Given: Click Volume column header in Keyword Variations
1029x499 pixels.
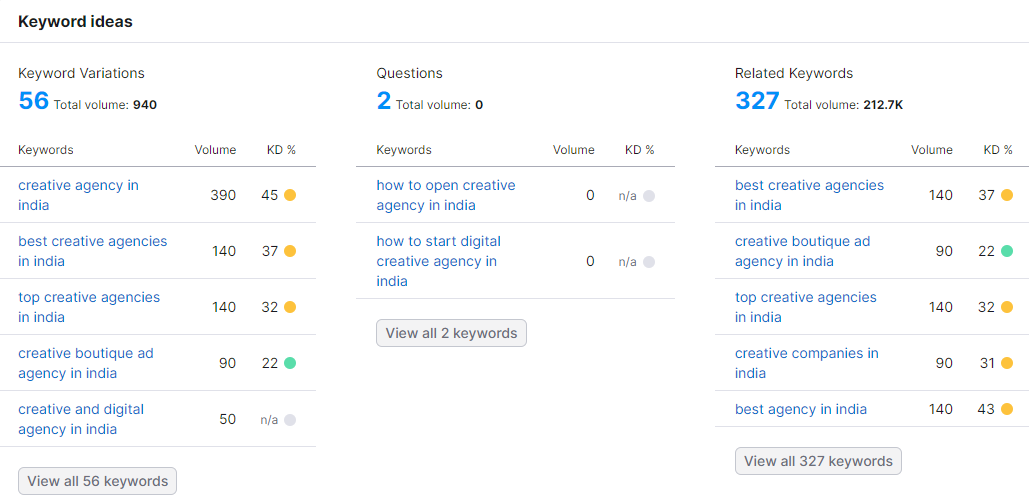Looking at the screenshot, I should click(x=215, y=150).
